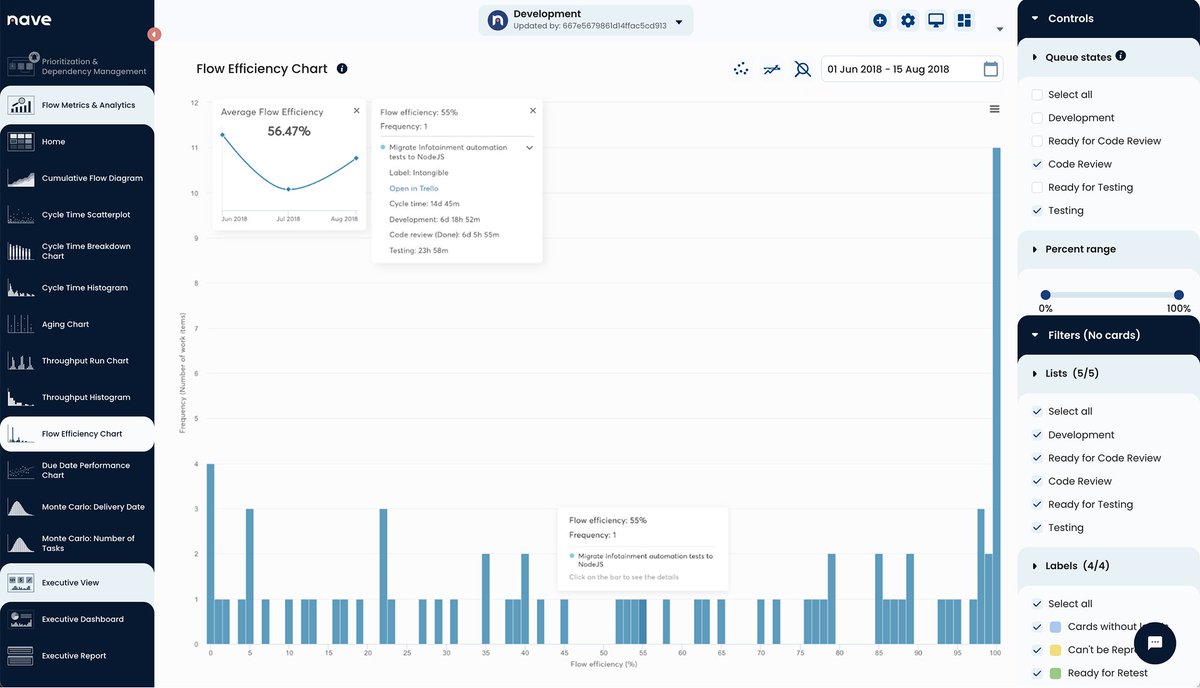Expand the Percent range section
The image size is (1200, 688).
pyautogui.click(x=1033, y=248)
